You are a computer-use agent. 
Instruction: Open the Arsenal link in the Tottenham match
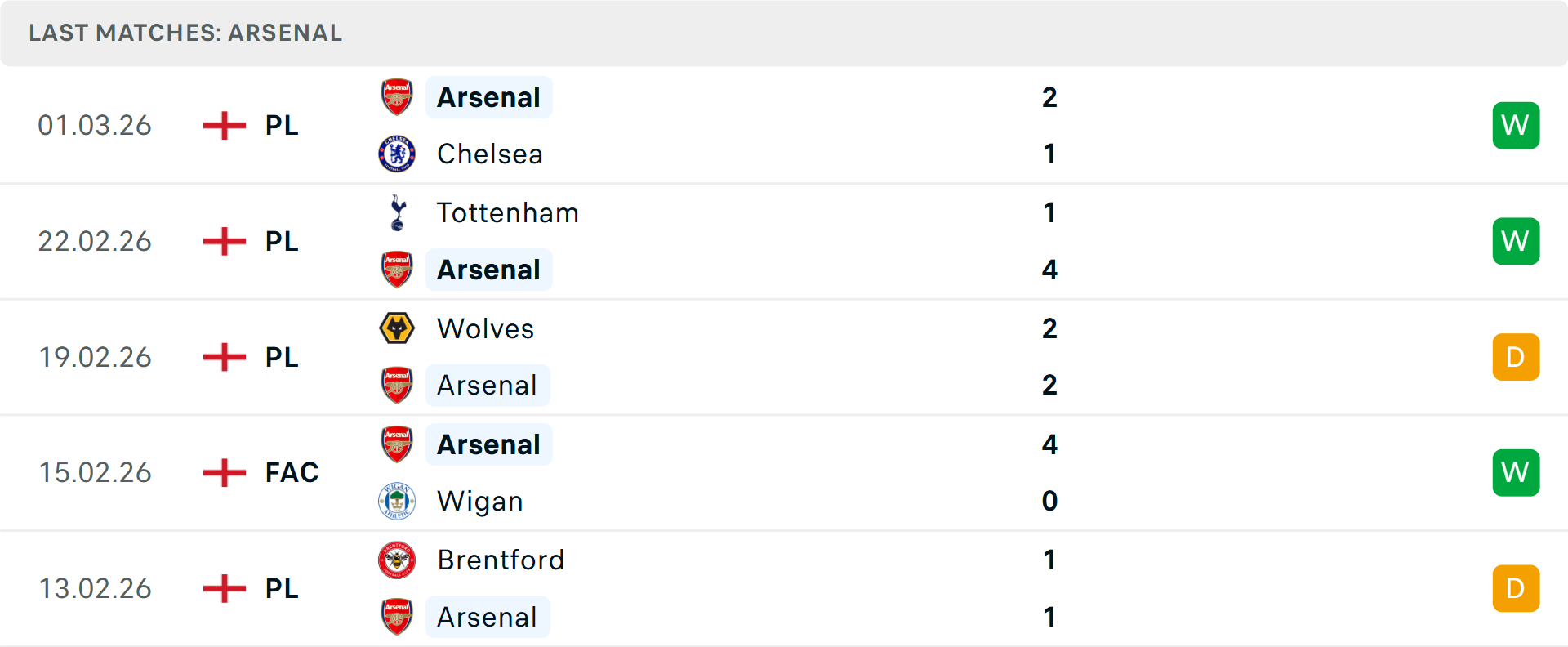488,269
